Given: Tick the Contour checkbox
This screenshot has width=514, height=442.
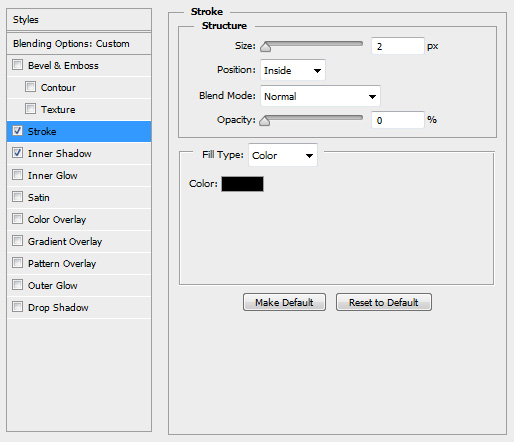Looking at the screenshot, I should [x=30, y=87].
